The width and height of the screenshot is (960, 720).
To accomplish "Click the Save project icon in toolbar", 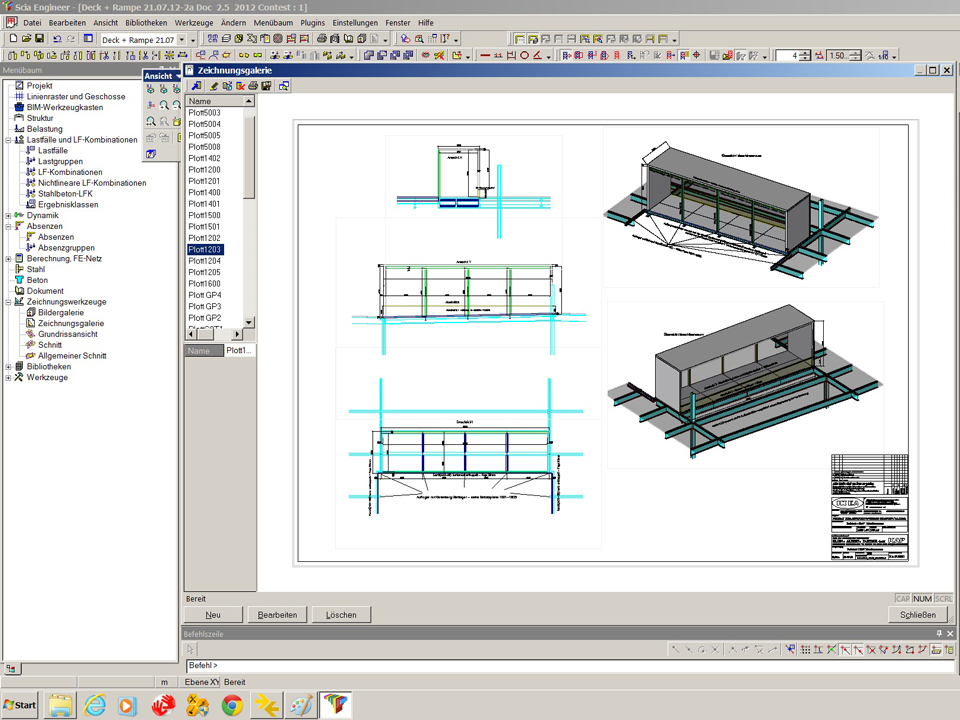I will tap(39, 39).
